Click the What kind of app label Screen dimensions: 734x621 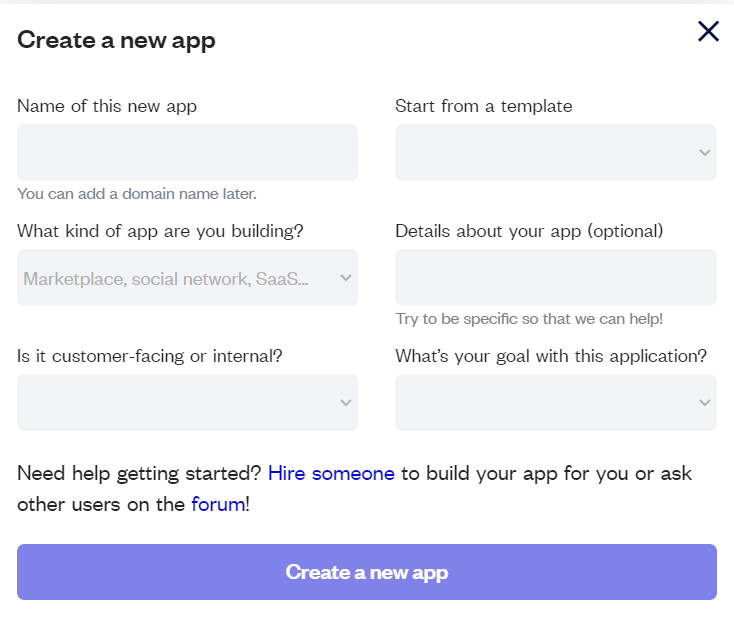tap(160, 231)
